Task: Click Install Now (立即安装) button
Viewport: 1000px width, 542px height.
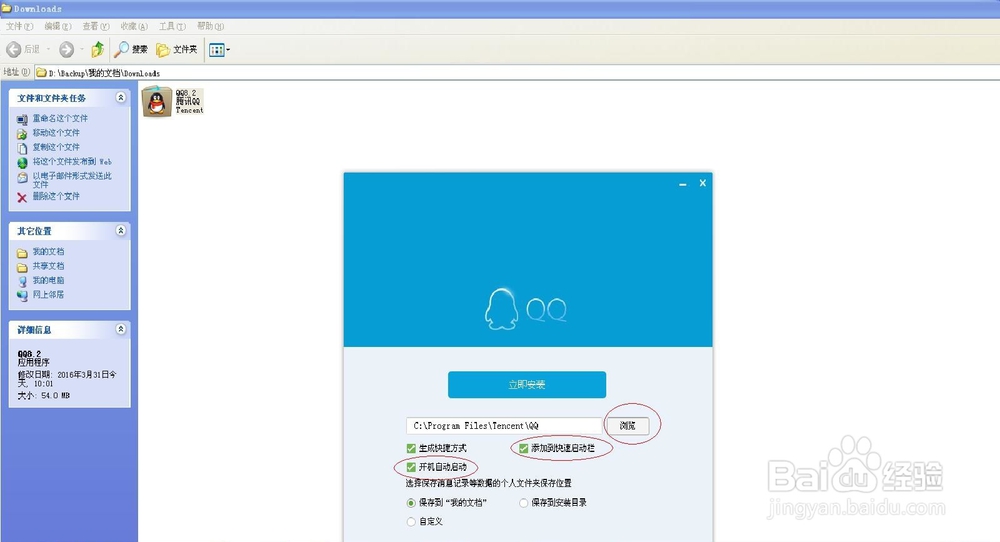Action: [x=527, y=385]
